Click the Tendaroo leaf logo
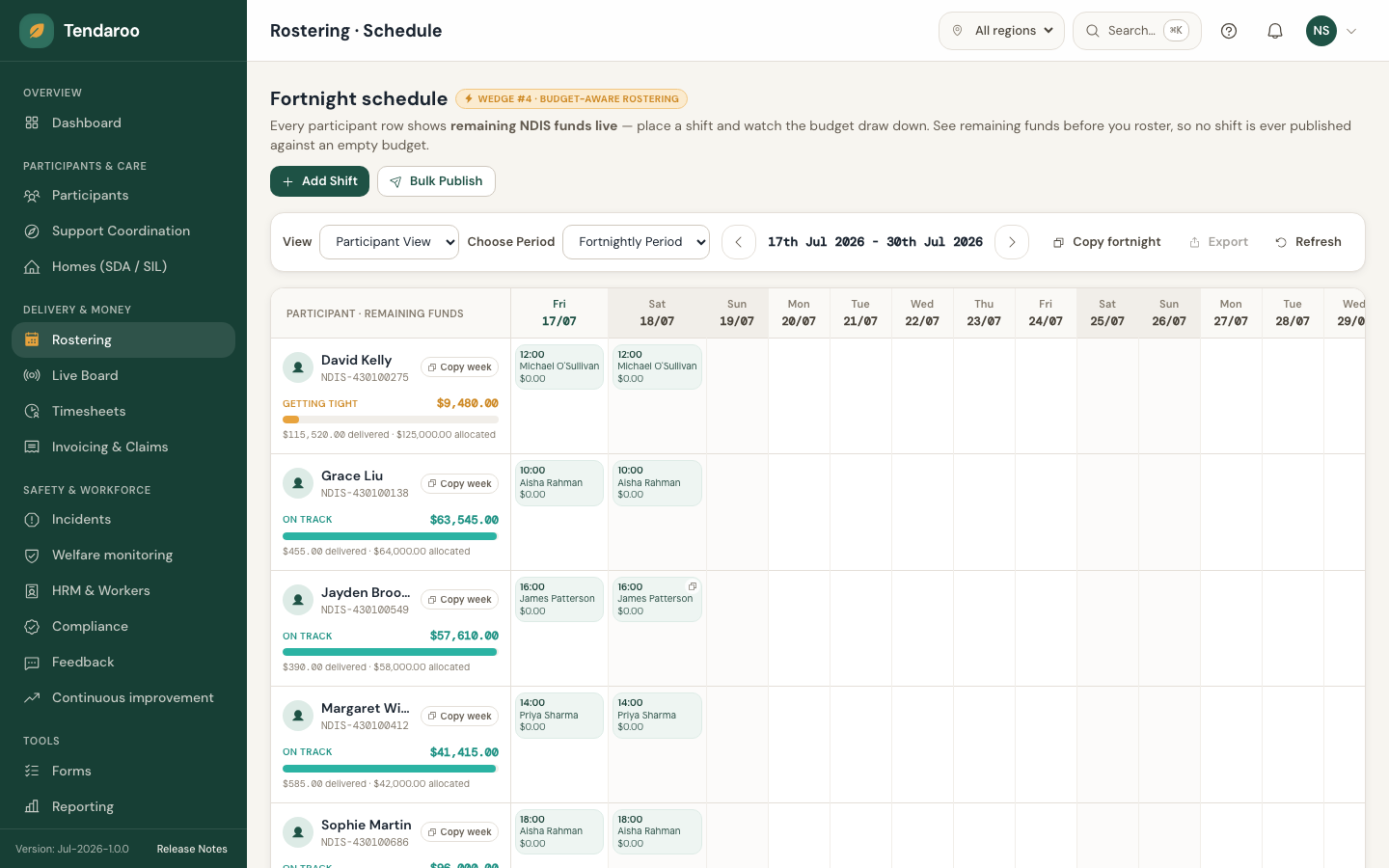 tap(37, 31)
